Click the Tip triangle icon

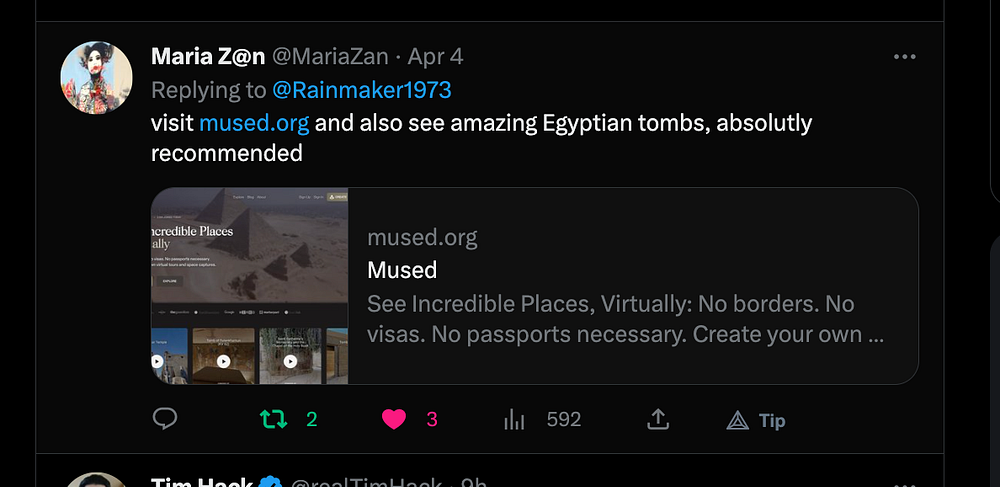click(738, 420)
